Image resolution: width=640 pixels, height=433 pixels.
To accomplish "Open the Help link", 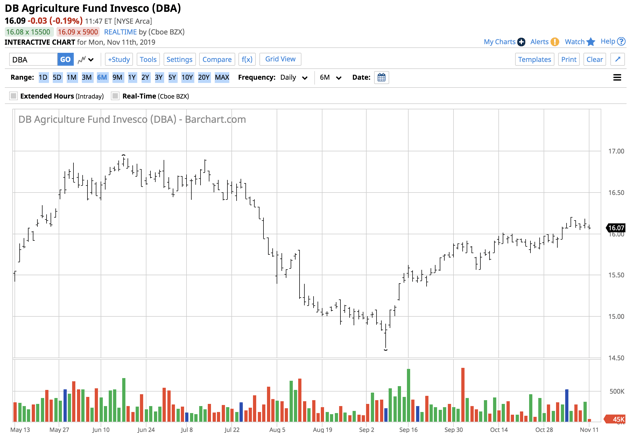I will coord(608,42).
